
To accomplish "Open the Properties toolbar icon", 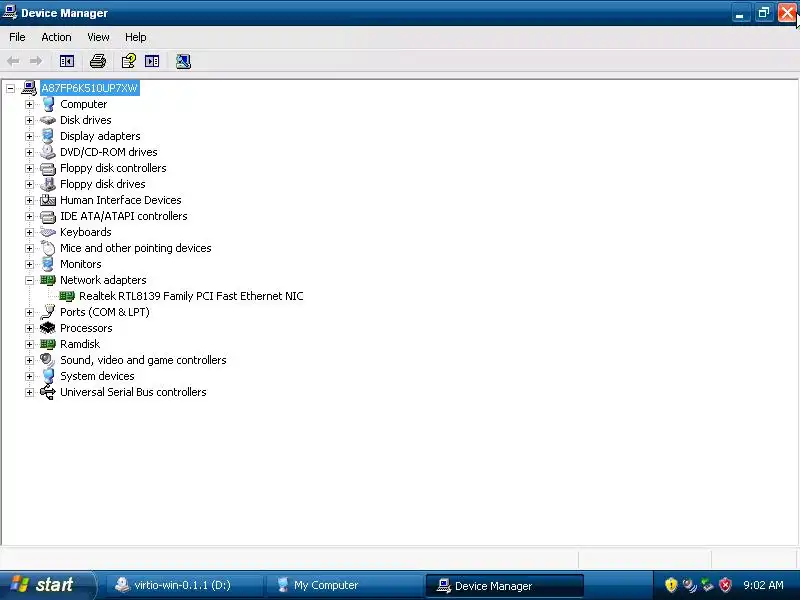I will 129,62.
